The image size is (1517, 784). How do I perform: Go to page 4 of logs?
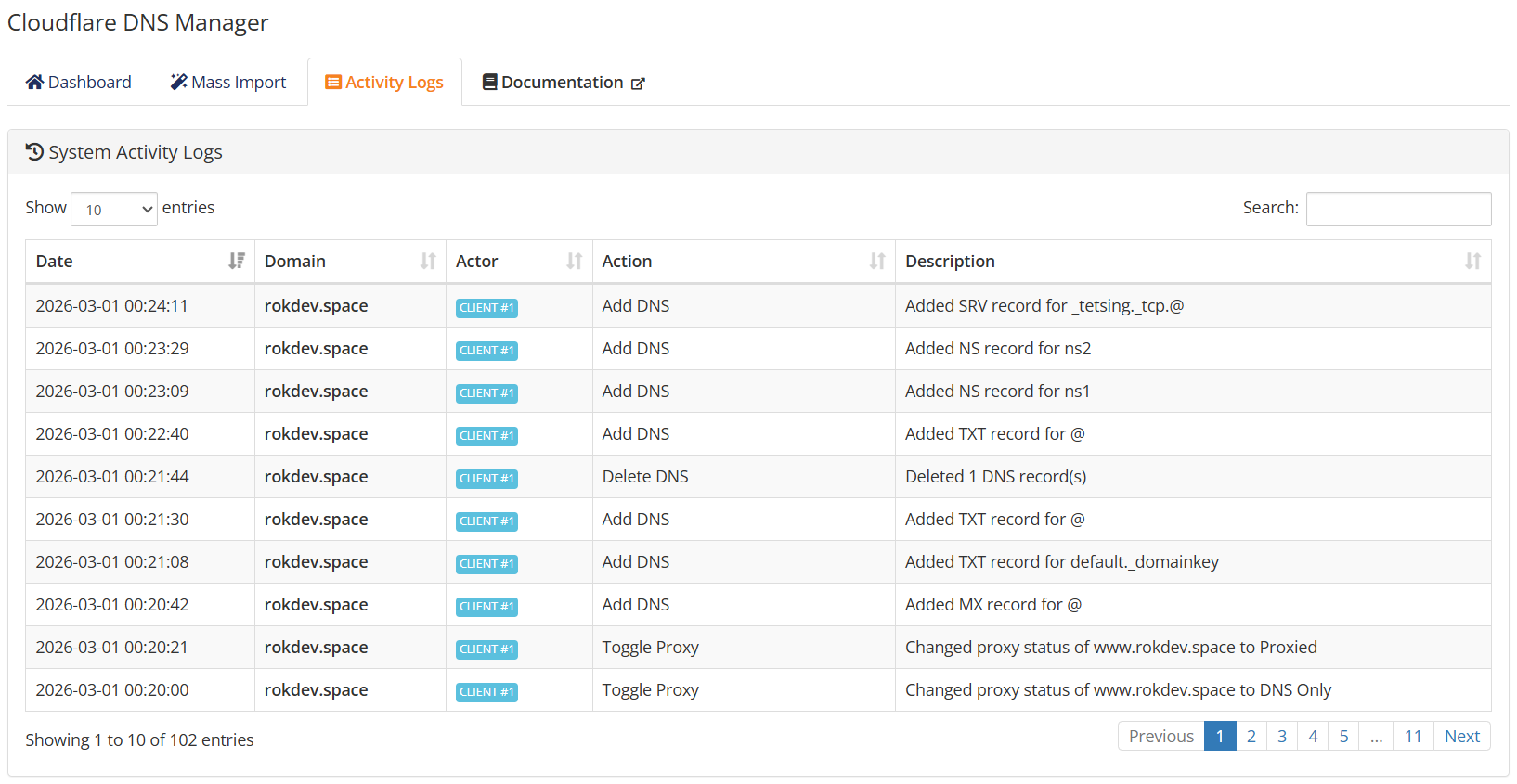click(x=1313, y=736)
